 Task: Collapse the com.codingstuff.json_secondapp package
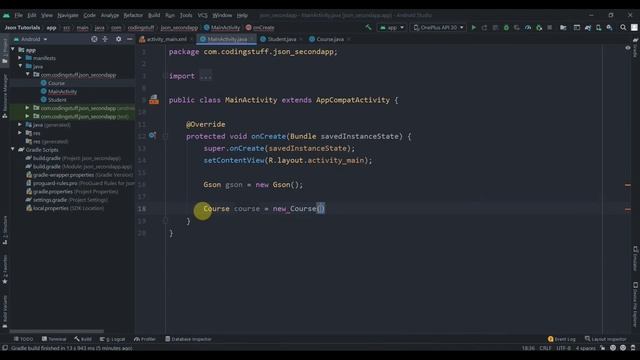[x=28, y=75]
